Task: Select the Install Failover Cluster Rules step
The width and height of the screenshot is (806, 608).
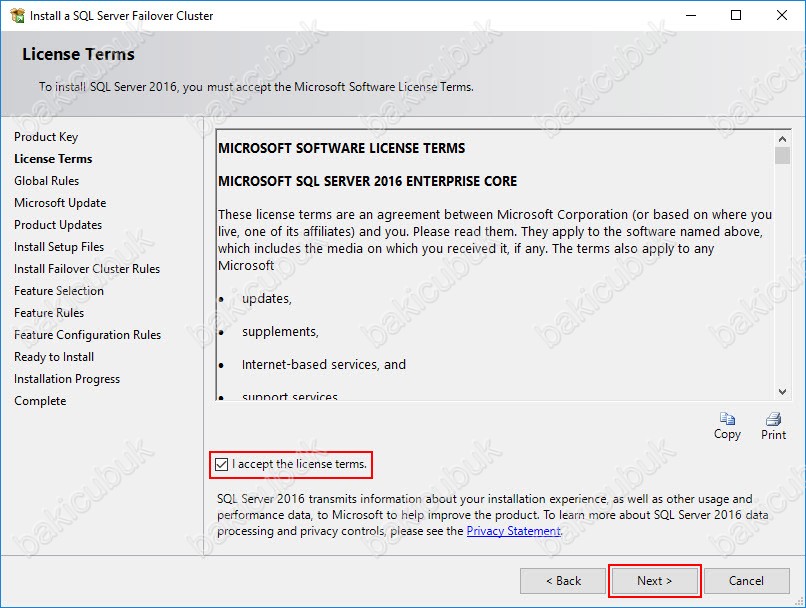Action: tap(87, 269)
